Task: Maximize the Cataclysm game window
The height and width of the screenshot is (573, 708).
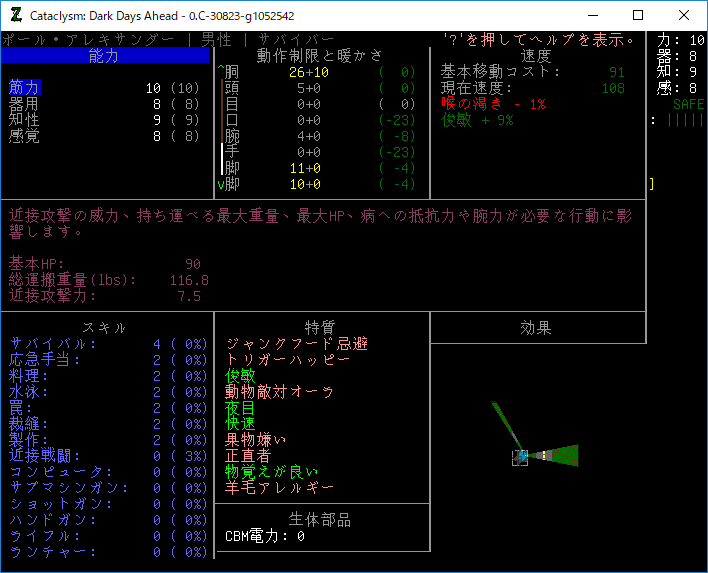Action: pyautogui.click(x=638, y=15)
